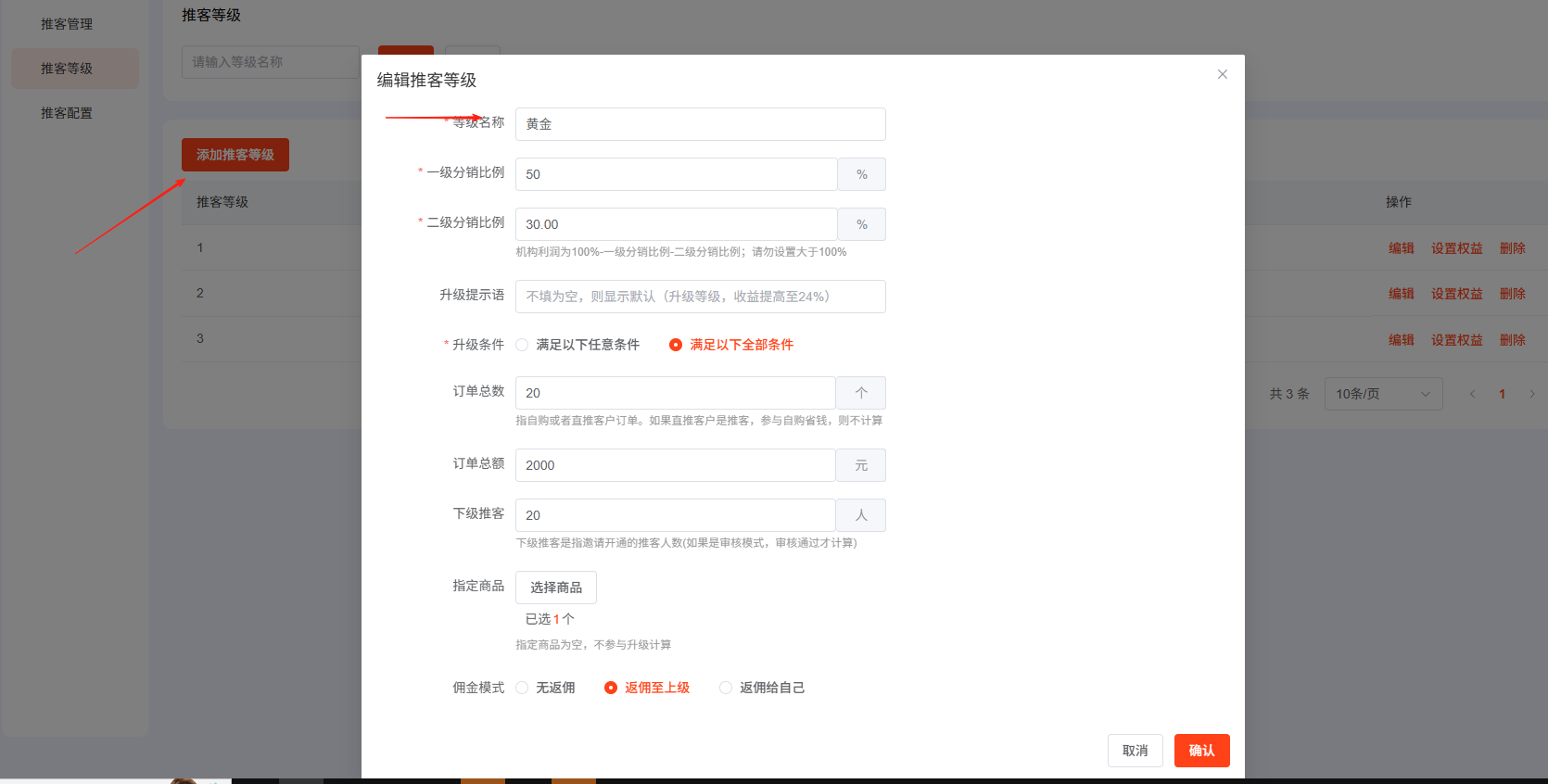Go to next page arrow
The height and width of the screenshot is (784, 1548).
tap(1531, 394)
